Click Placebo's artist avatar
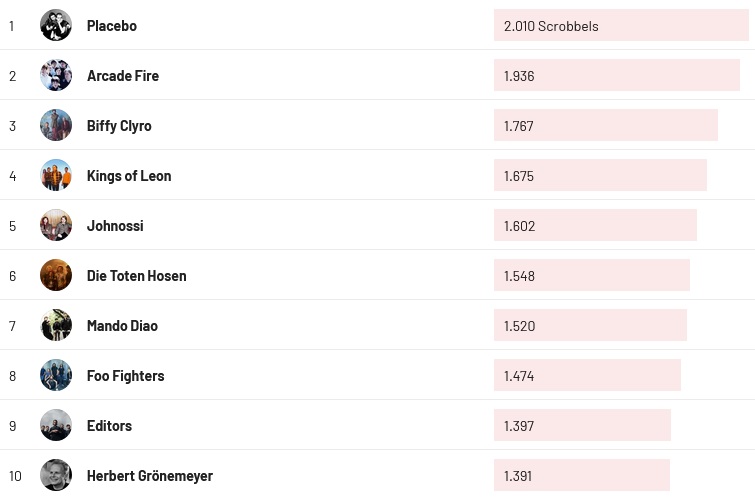Image resolution: width=755 pixels, height=498 pixels. [56, 25]
